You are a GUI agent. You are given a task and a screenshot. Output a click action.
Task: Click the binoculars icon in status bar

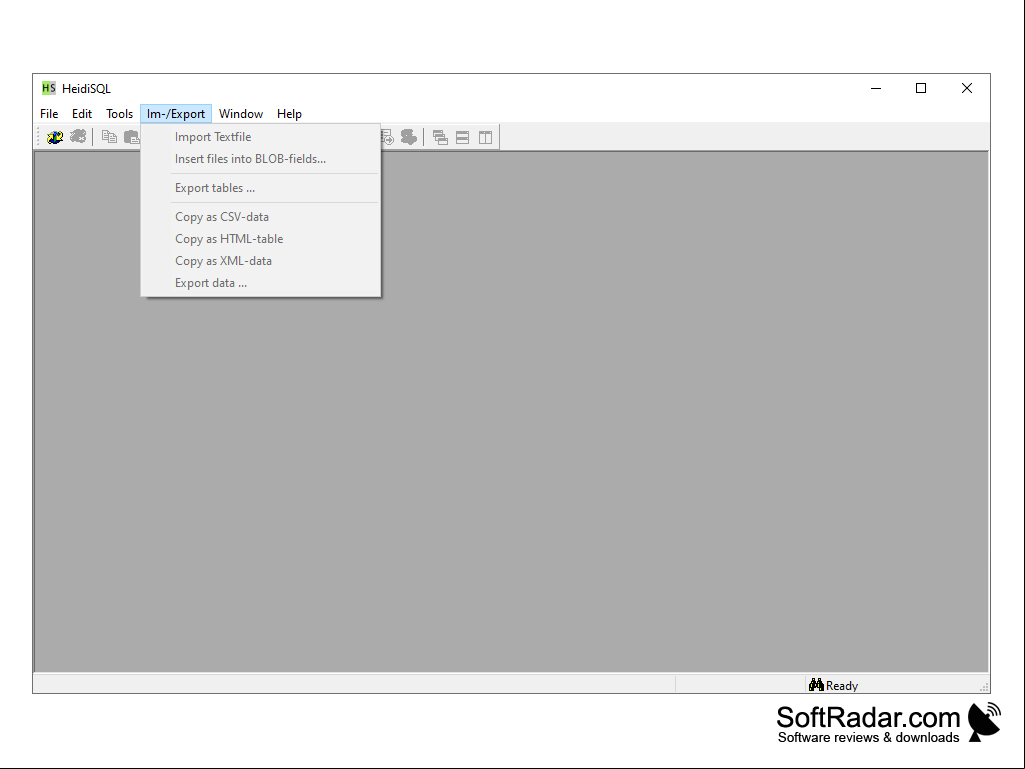pos(816,685)
